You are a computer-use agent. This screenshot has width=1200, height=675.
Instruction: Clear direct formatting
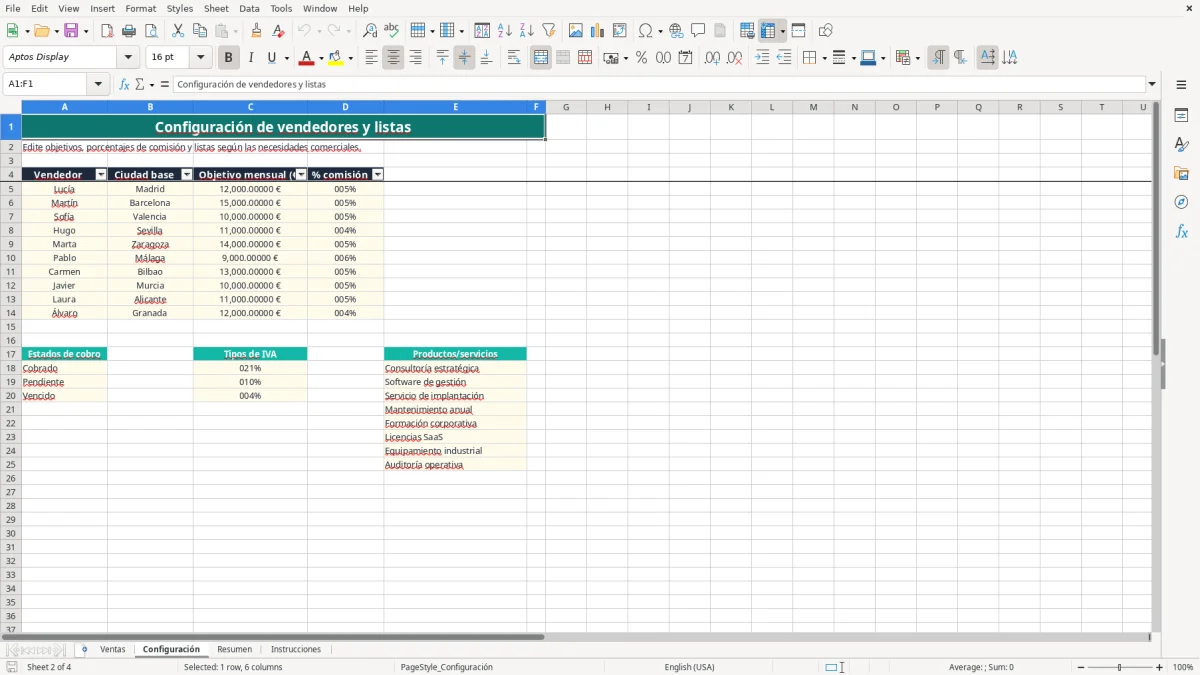tap(279, 31)
